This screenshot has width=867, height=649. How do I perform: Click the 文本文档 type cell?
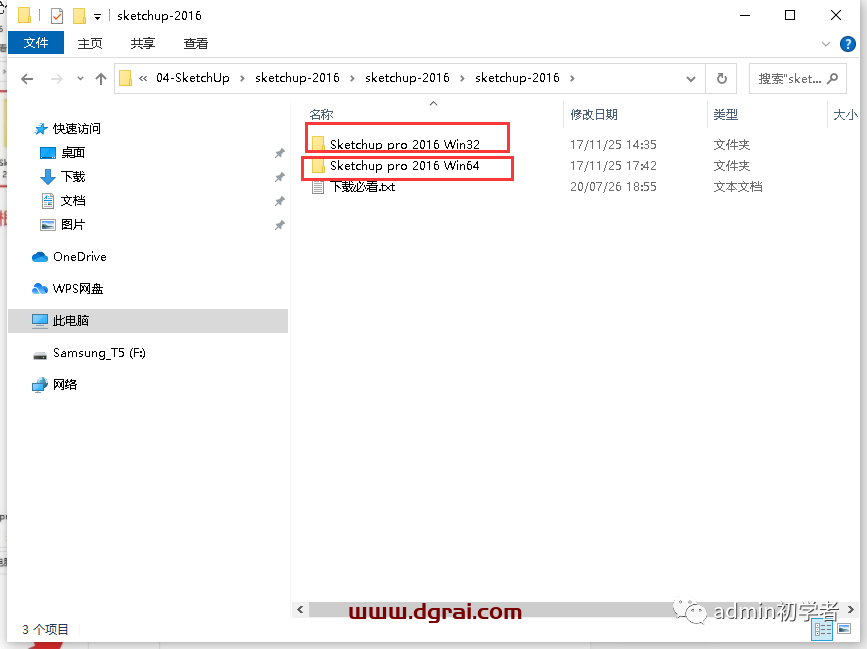(x=738, y=187)
